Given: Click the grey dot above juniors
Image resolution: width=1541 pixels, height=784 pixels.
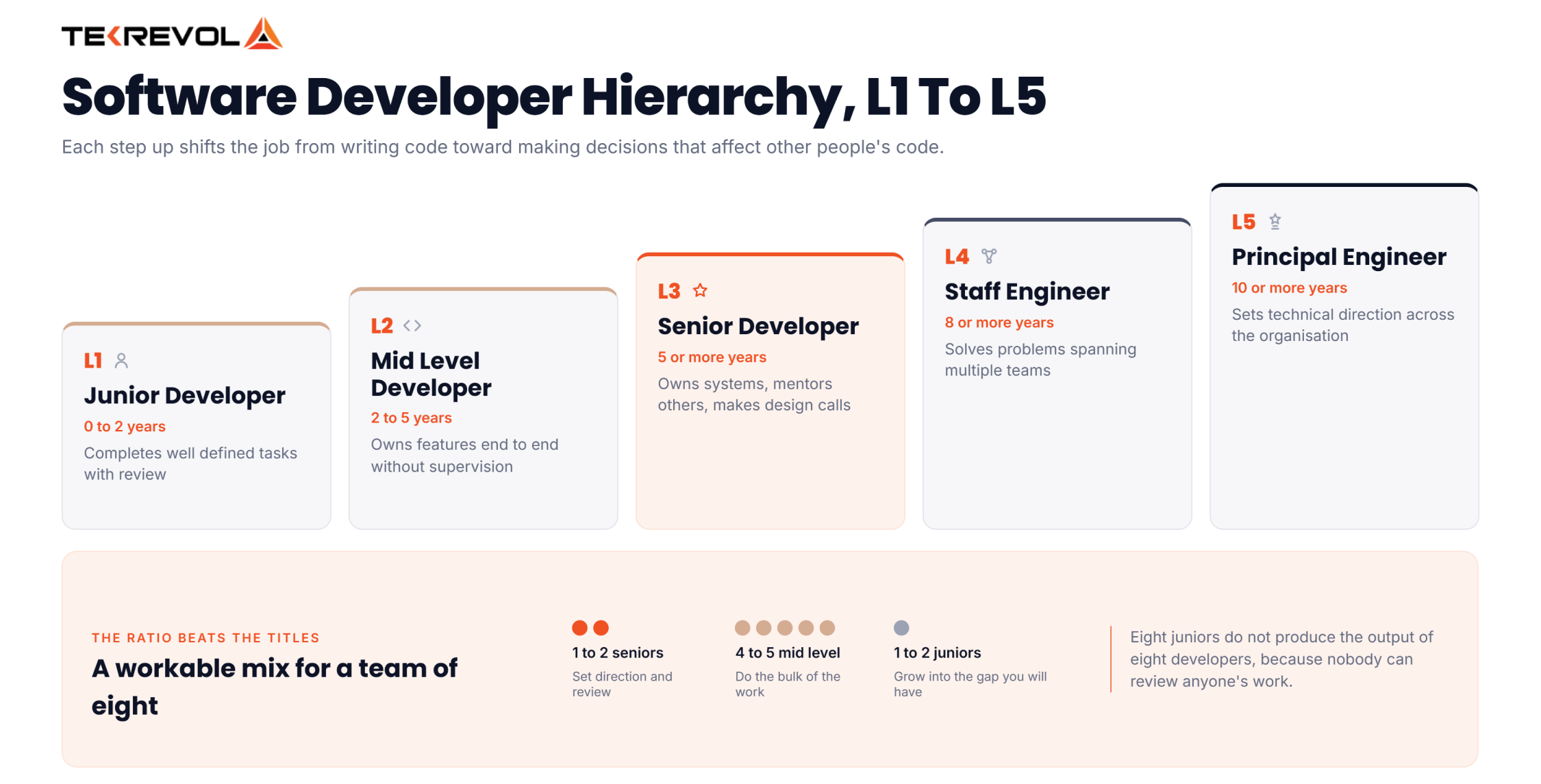Looking at the screenshot, I should click(x=901, y=628).
